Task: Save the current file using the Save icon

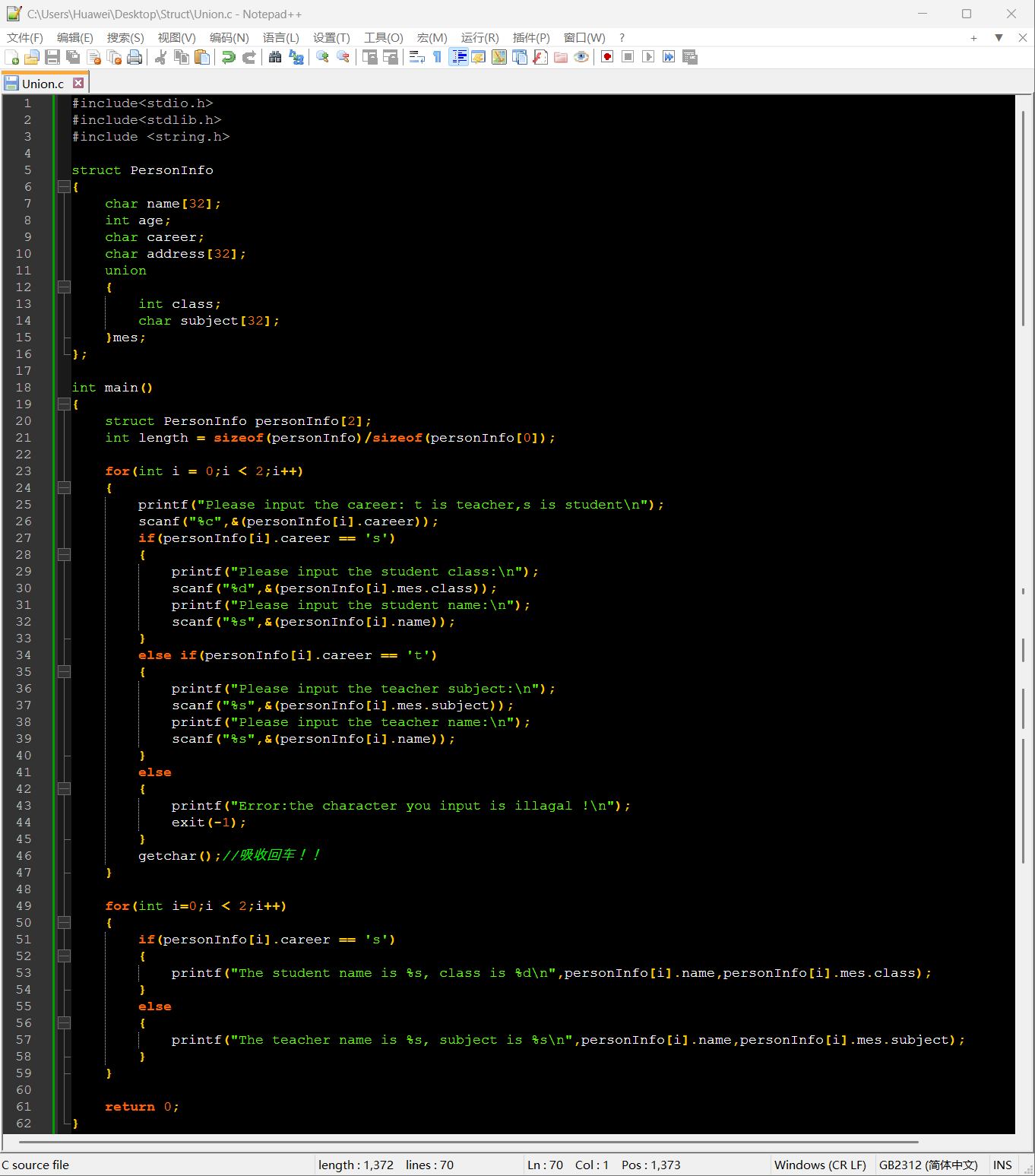Action: pos(52,57)
